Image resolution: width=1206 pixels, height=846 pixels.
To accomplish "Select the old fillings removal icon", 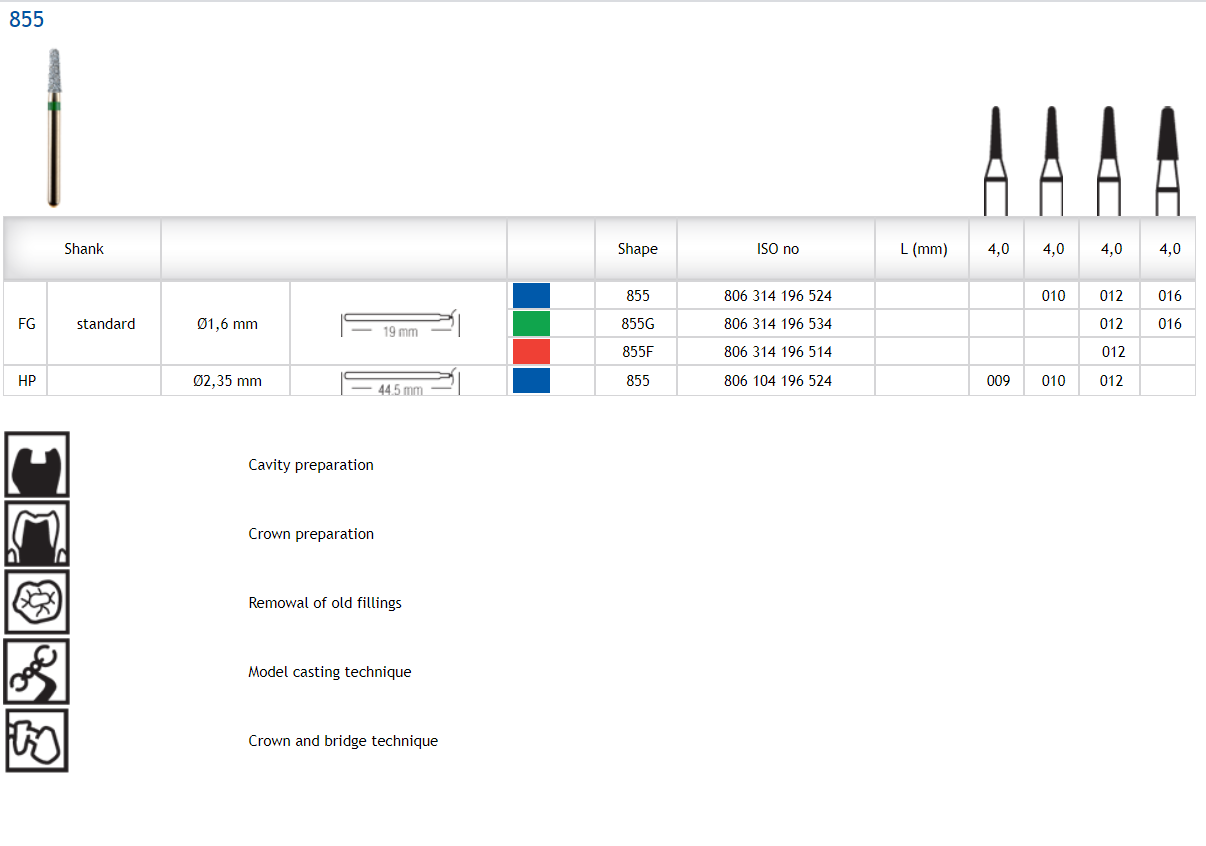I will click(37, 603).
